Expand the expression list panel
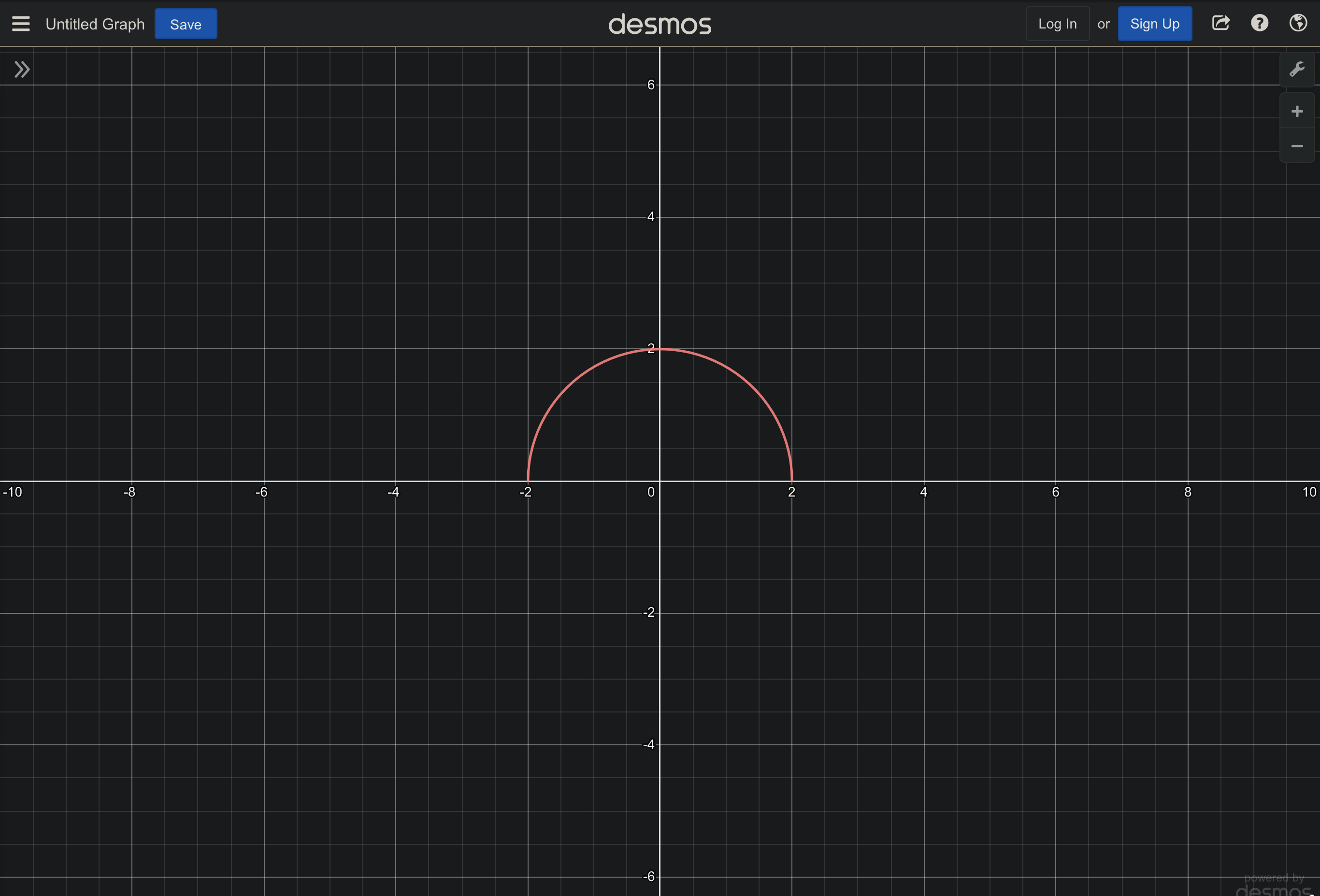1320x896 pixels. point(22,69)
